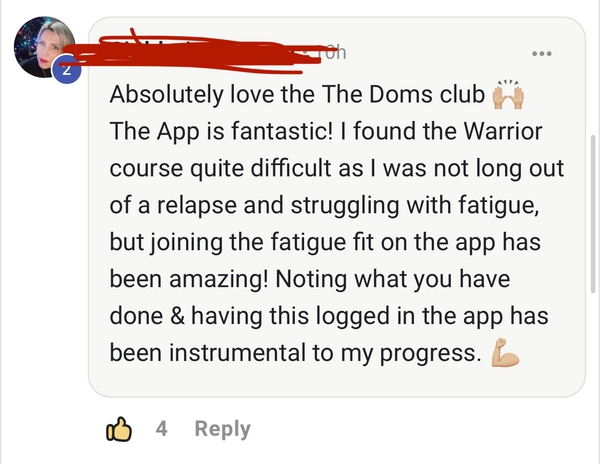Open the three-dot comment options menu
The image size is (600, 464).
(542, 54)
